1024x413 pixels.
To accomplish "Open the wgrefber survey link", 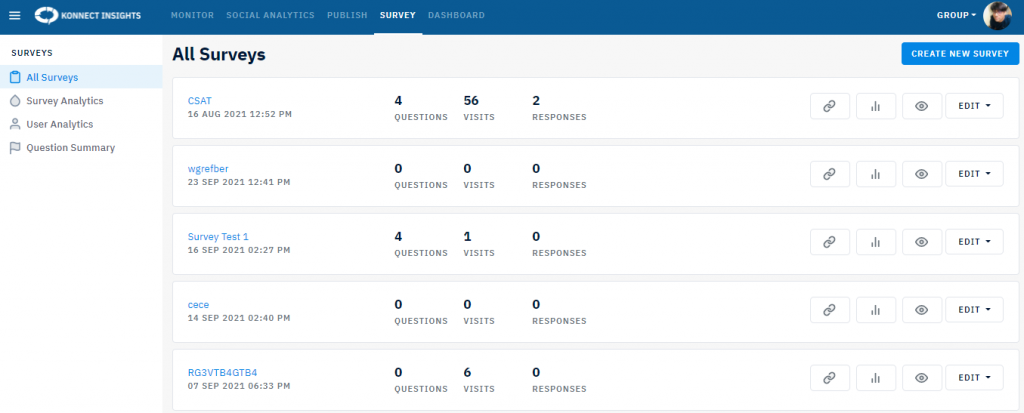I will tap(208, 169).
